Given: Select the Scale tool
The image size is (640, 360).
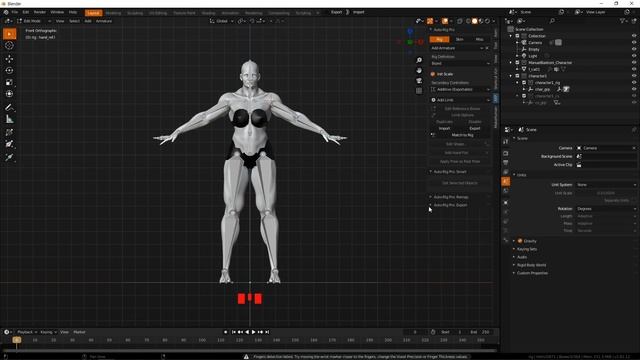Looking at the screenshot, I should (9, 82).
